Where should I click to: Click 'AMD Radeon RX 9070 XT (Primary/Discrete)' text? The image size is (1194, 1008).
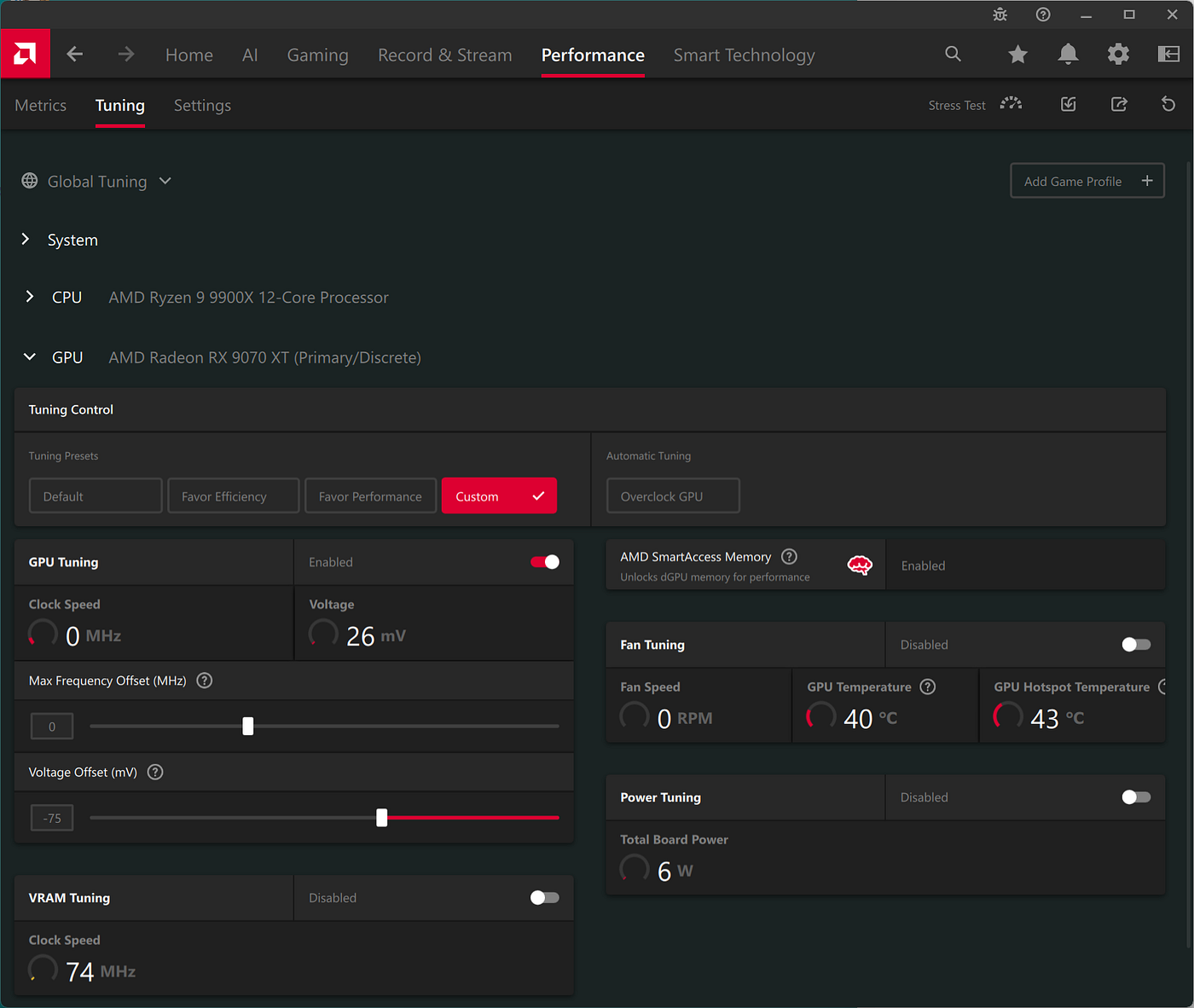click(x=264, y=357)
